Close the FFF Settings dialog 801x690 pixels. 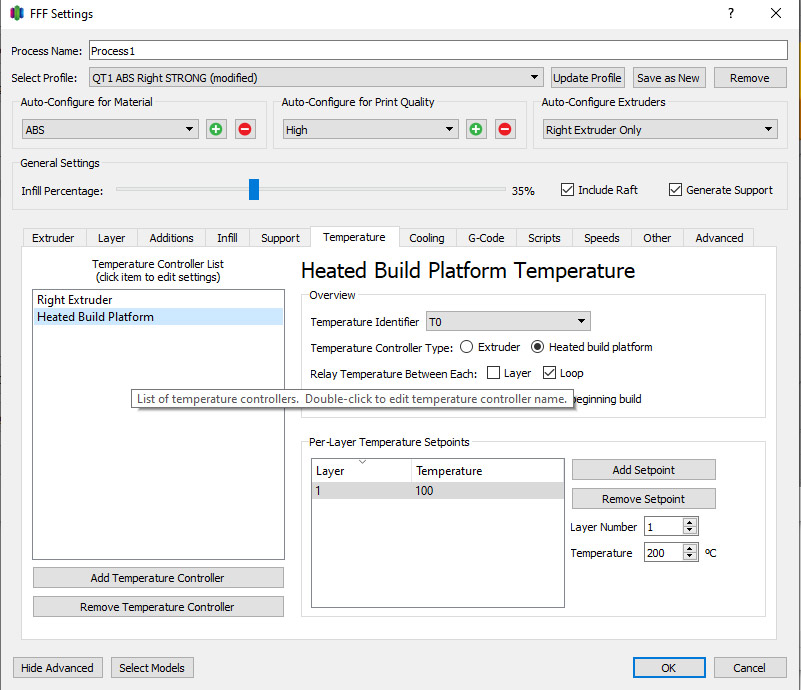(x=776, y=13)
